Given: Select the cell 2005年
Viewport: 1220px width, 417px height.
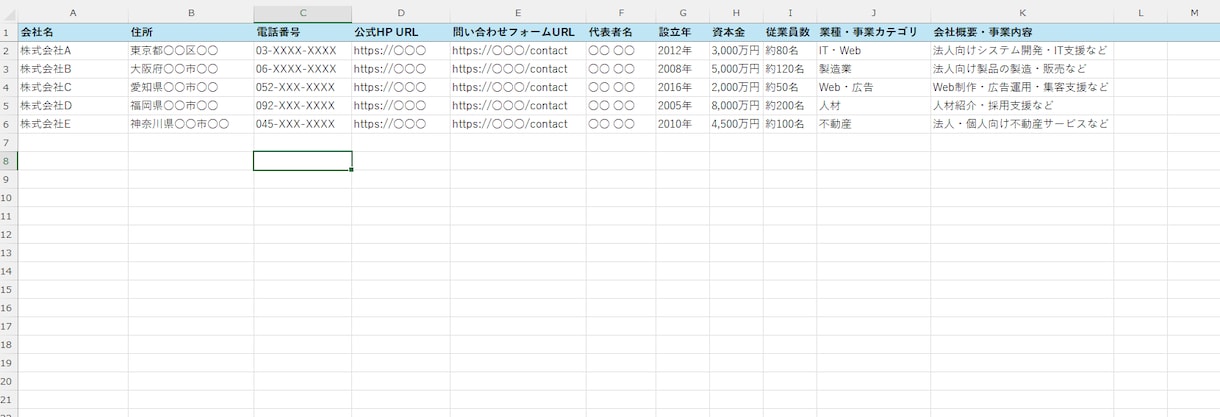Looking at the screenshot, I should (683, 105).
